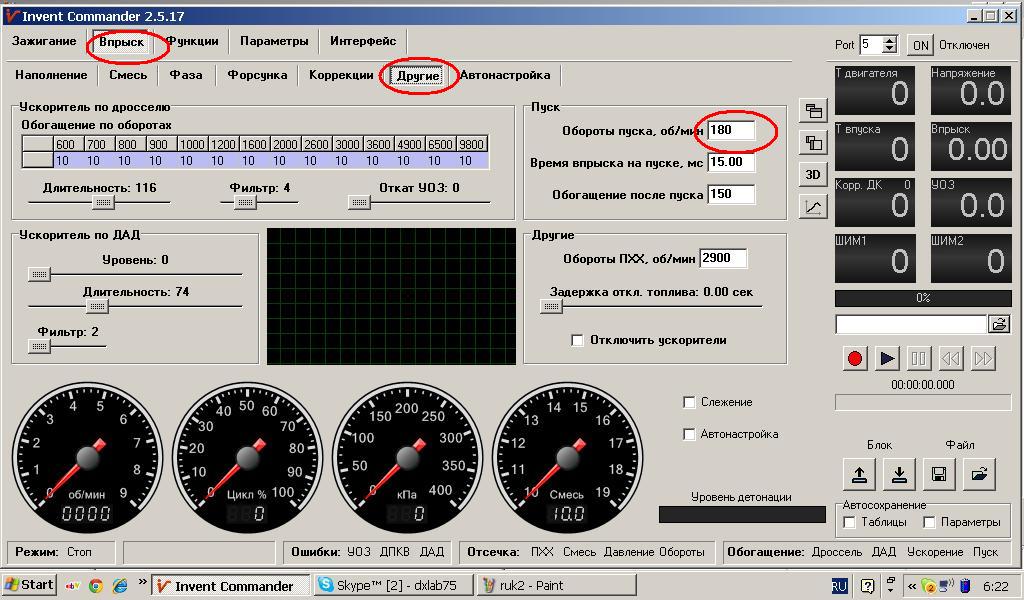
Task: Start log playback with play button
Action: (x=887, y=358)
